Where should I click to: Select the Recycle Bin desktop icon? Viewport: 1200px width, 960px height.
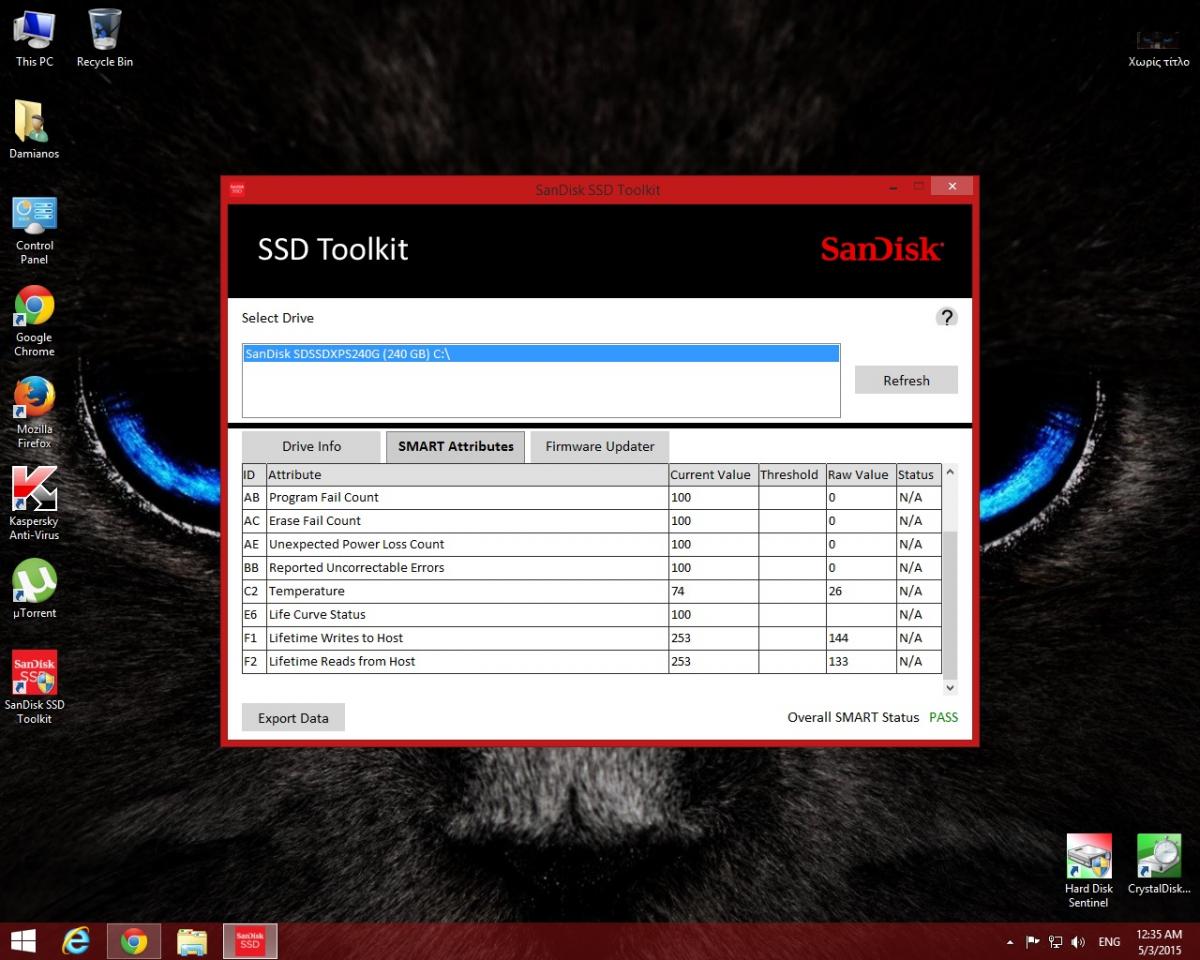coord(105,38)
